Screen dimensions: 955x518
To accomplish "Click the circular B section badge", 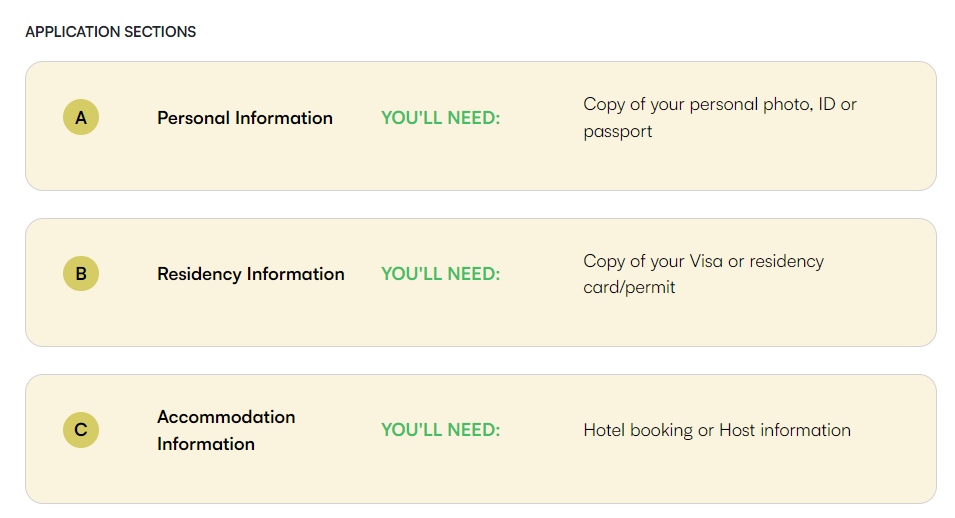I will pos(81,273).
